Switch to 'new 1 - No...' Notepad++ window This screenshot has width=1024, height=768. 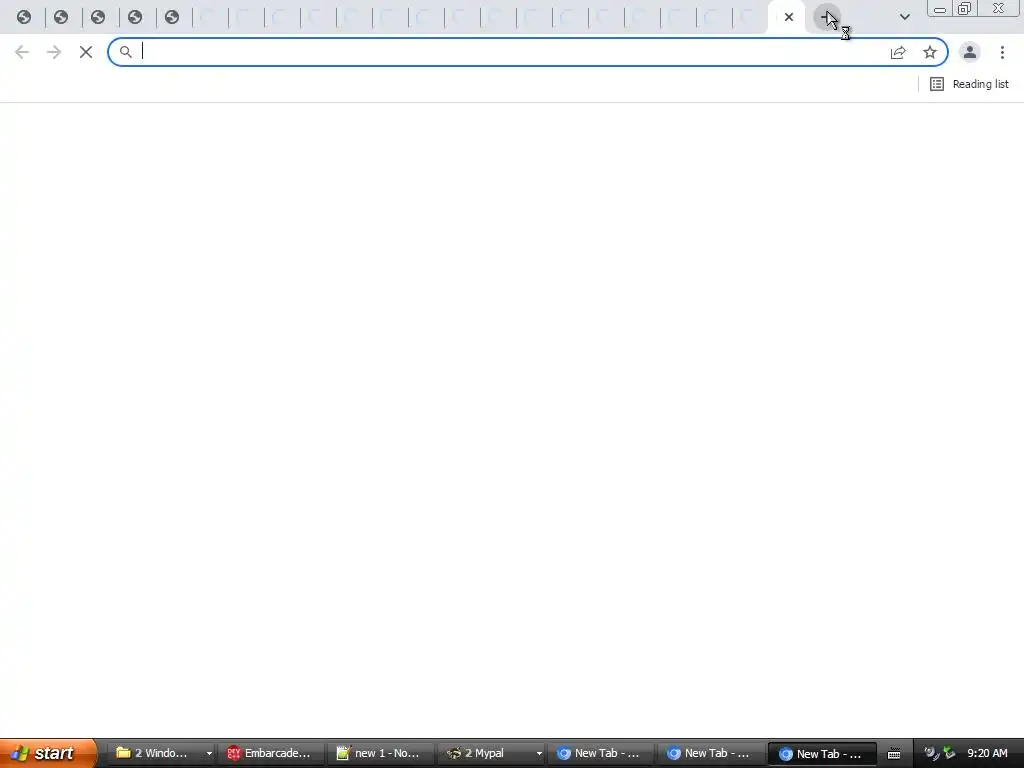pyautogui.click(x=379, y=753)
